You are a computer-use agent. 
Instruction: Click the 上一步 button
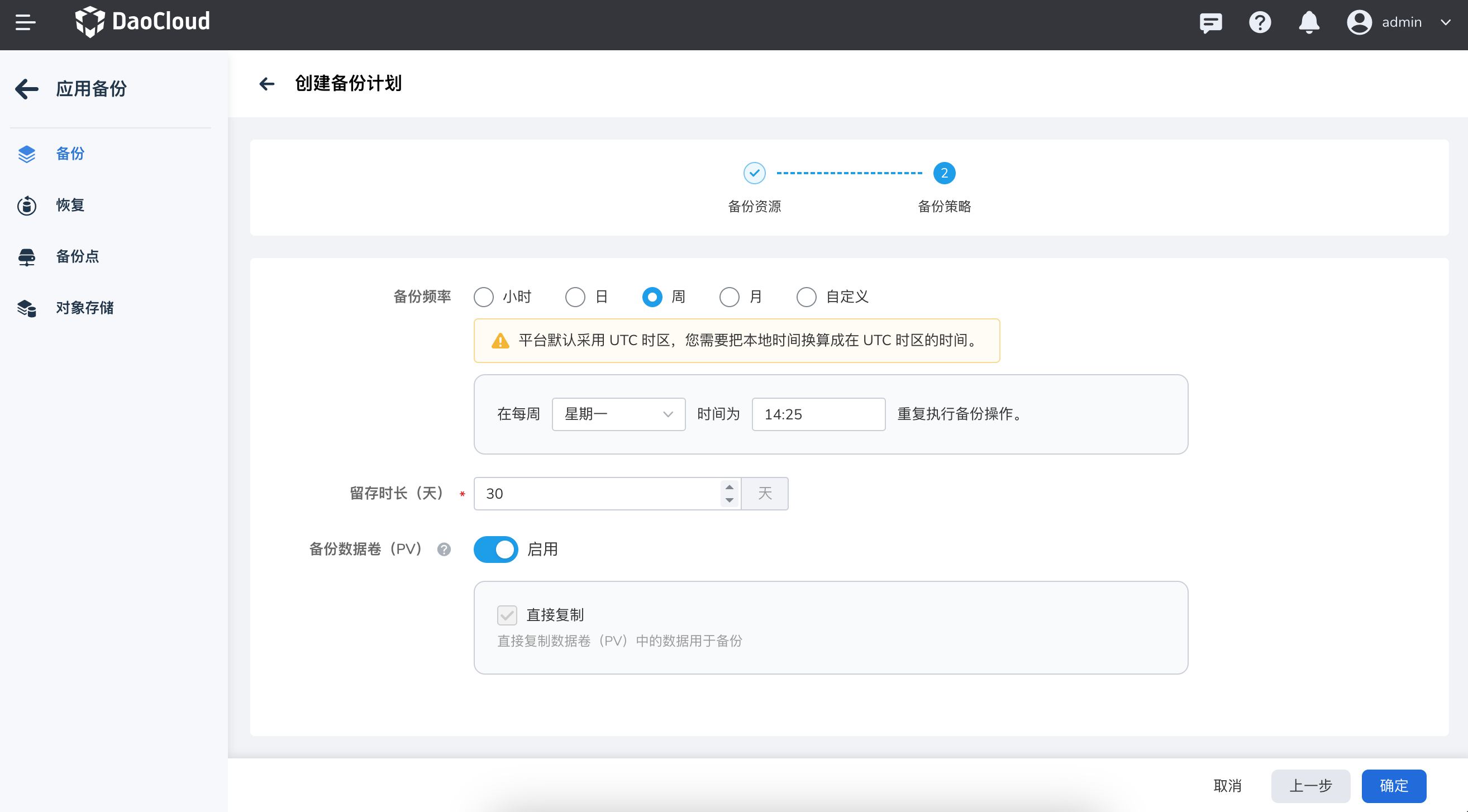tap(1310, 786)
